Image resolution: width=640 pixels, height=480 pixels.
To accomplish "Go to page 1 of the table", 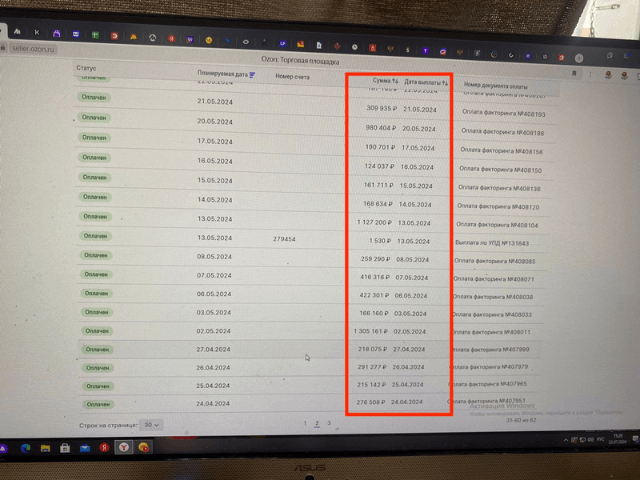I will point(305,423).
